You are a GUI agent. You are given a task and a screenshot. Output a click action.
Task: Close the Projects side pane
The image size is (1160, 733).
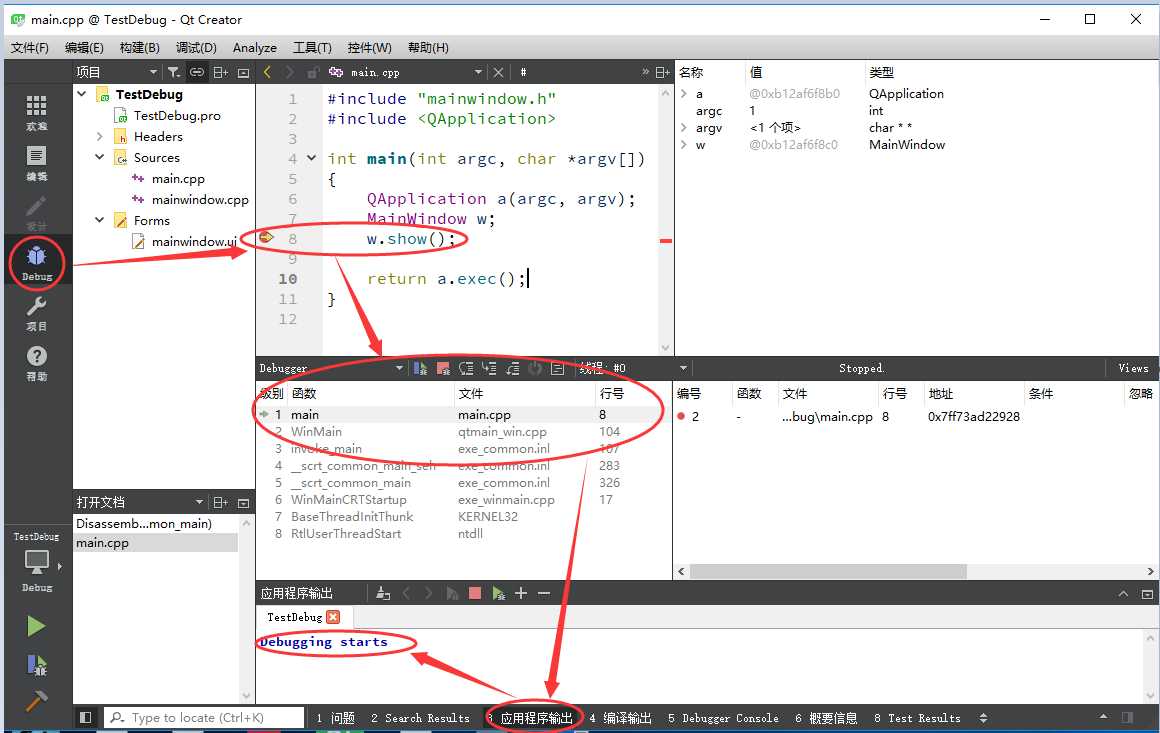click(243, 72)
